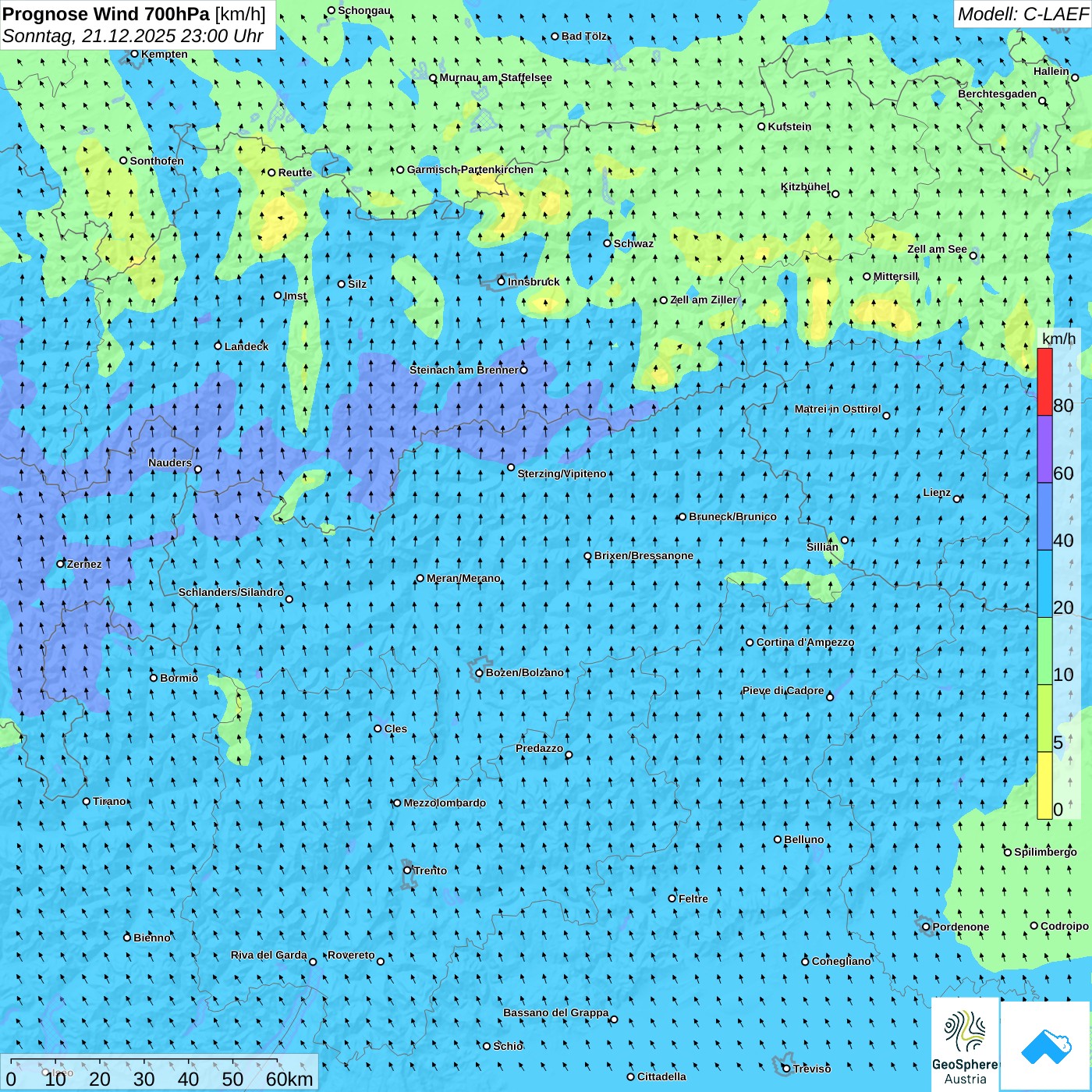1092x1092 pixels.
Task: Click the Innsbruck city marker
Action: tap(502, 282)
